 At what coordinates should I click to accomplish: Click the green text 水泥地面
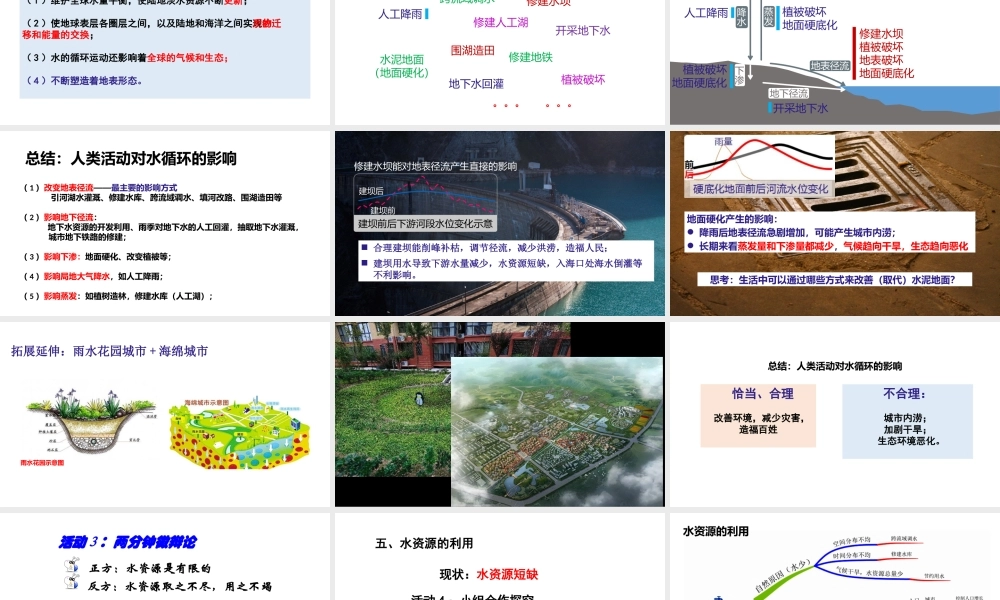(402, 59)
